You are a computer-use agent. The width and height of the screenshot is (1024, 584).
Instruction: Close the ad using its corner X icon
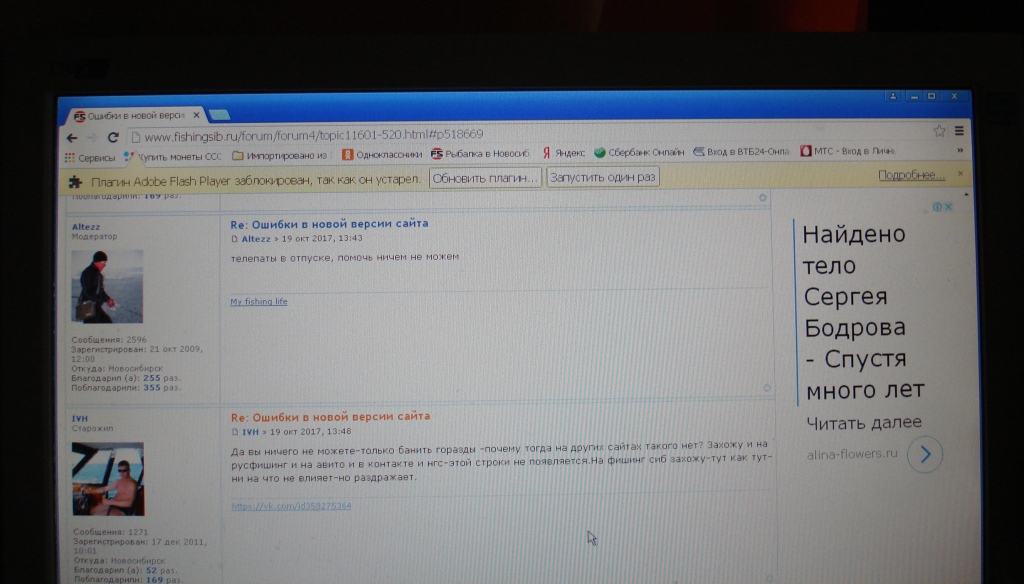948,207
